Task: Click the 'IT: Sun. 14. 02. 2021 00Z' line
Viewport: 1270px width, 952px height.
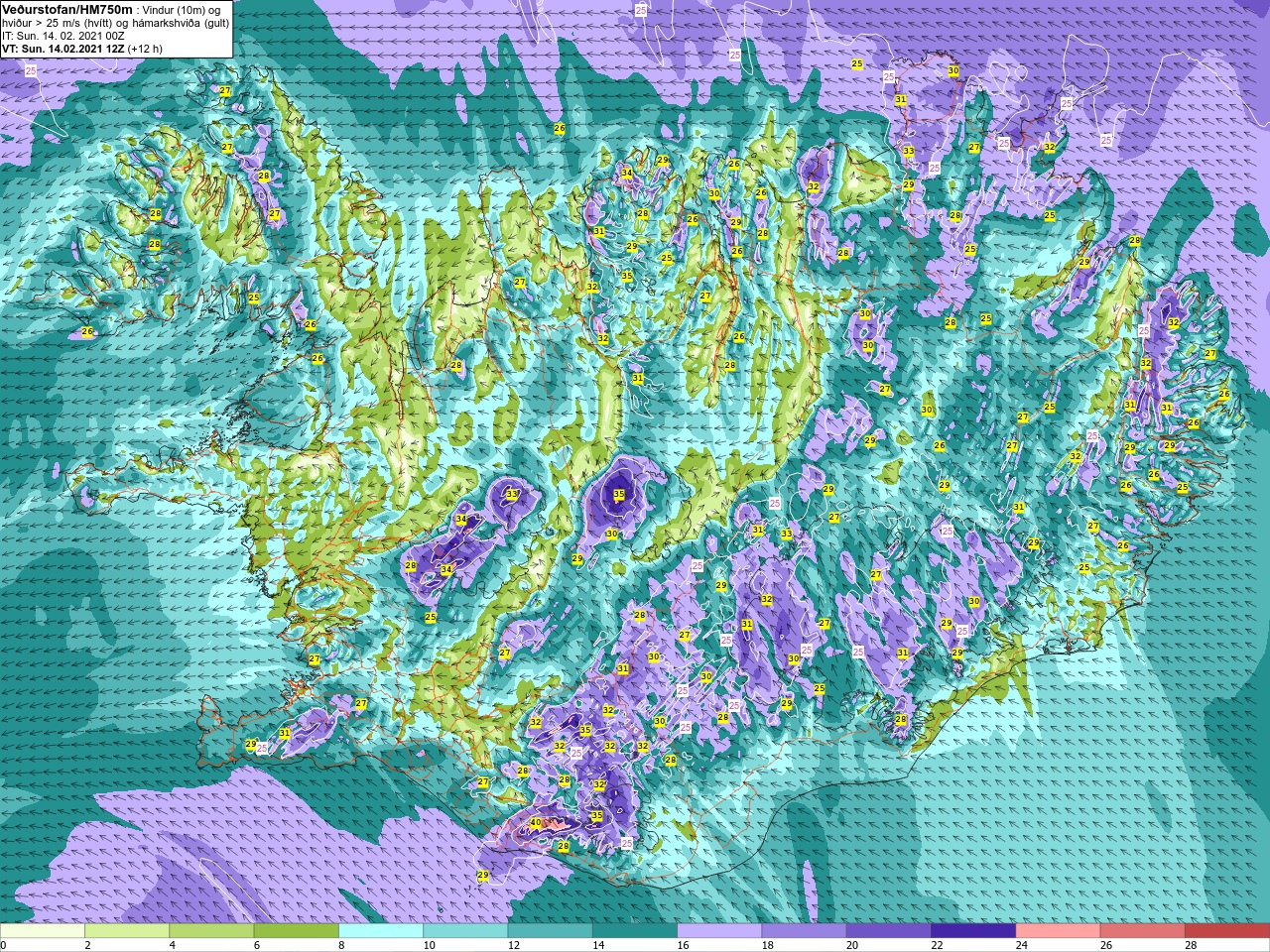Action: [63, 35]
